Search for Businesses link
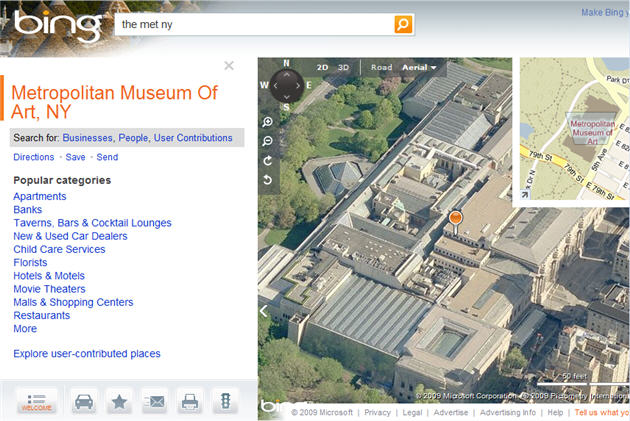630x421 pixels. click(x=87, y=138)
